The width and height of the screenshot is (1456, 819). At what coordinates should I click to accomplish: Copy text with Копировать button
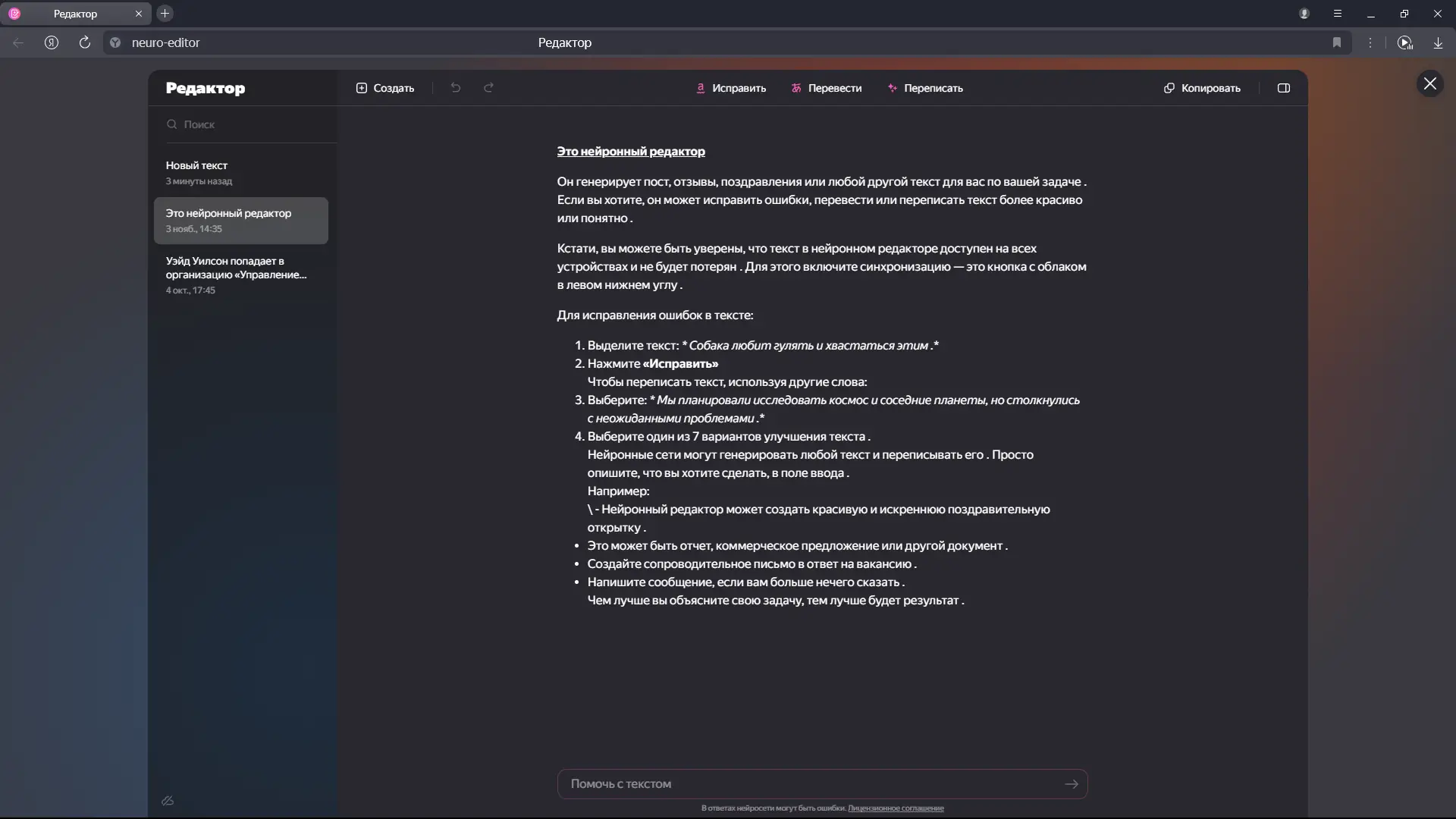pos(1202,88)
